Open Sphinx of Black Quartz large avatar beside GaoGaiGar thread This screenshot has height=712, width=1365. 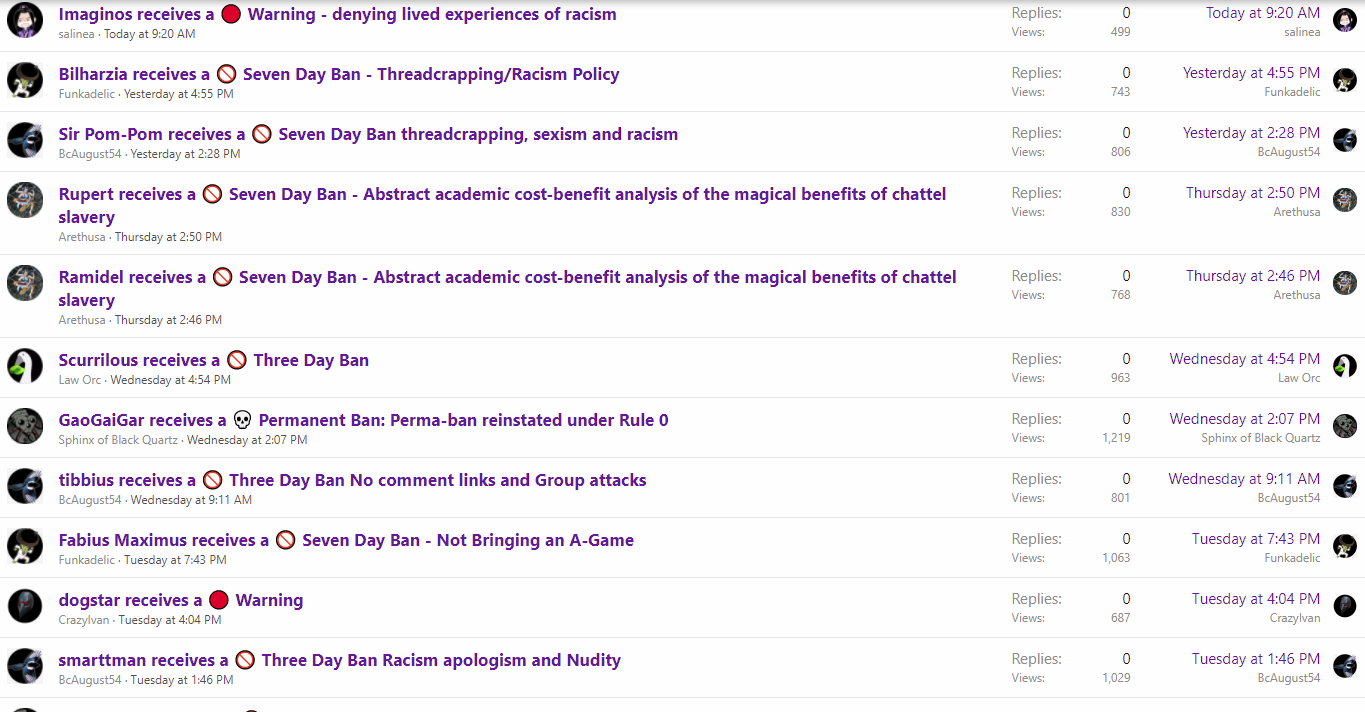[25, 426]
